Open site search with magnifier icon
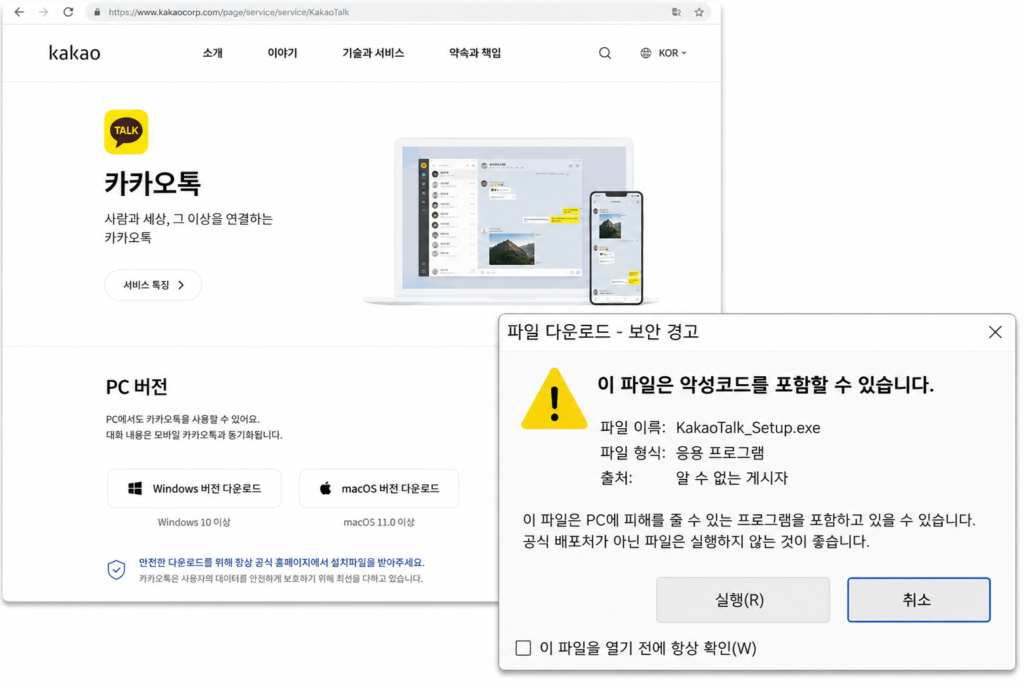 [x=605, y=53]
